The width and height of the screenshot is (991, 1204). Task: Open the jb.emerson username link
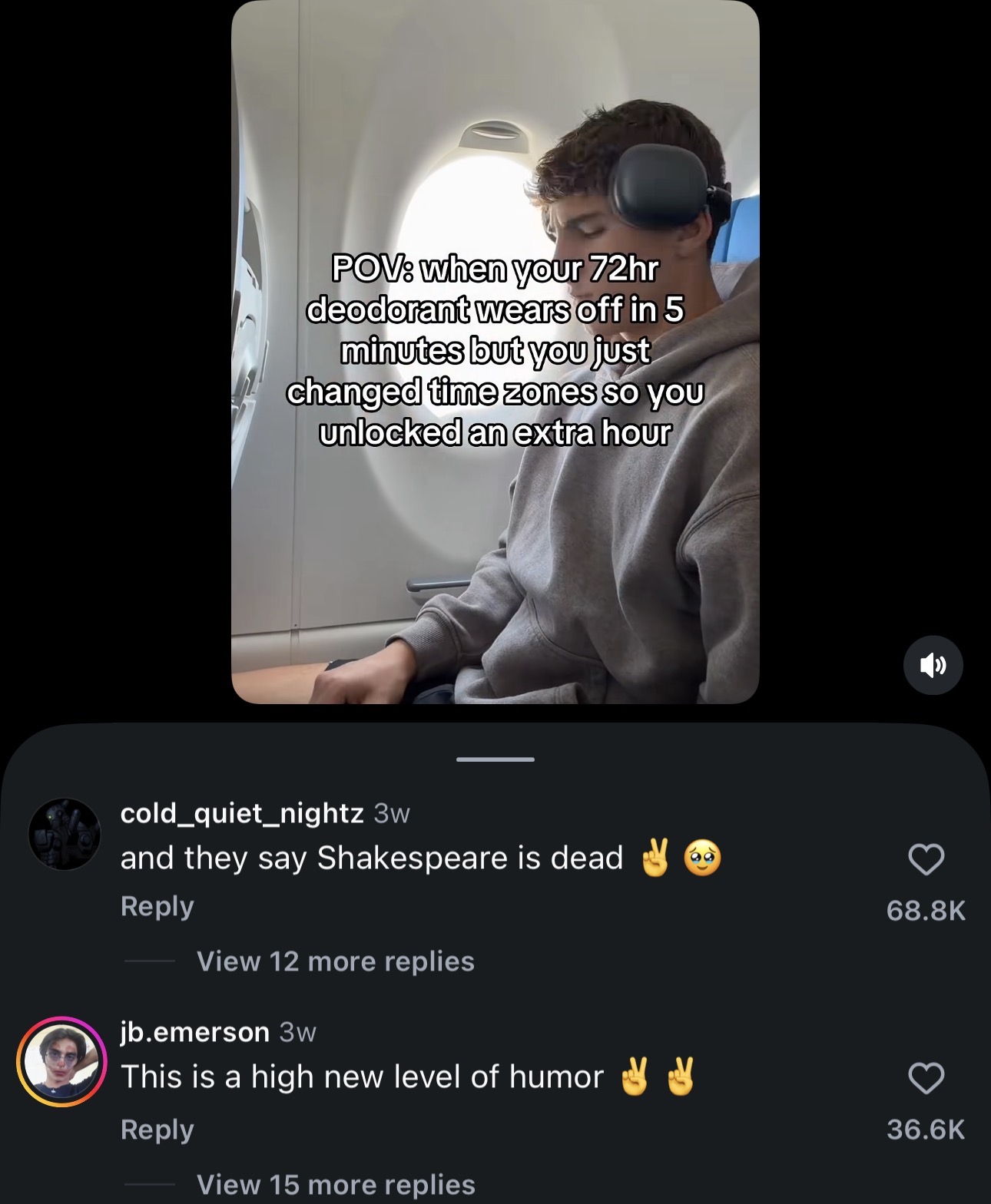point(195,1032)
